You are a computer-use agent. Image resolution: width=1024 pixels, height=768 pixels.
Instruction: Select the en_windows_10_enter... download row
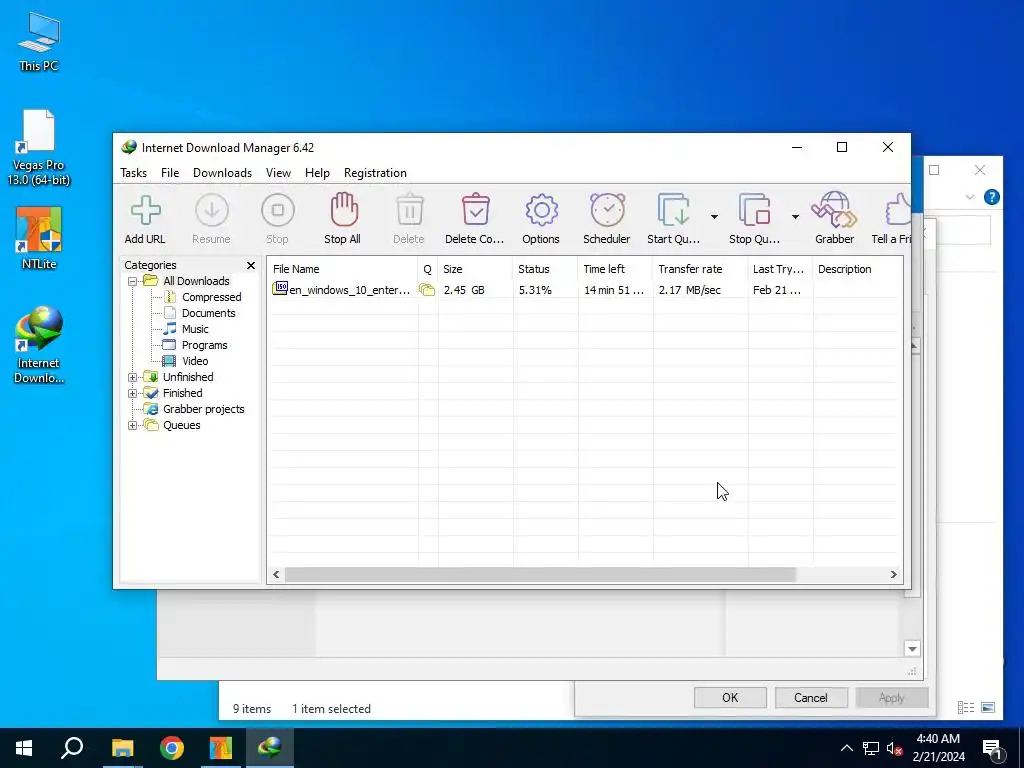[584, 290]
